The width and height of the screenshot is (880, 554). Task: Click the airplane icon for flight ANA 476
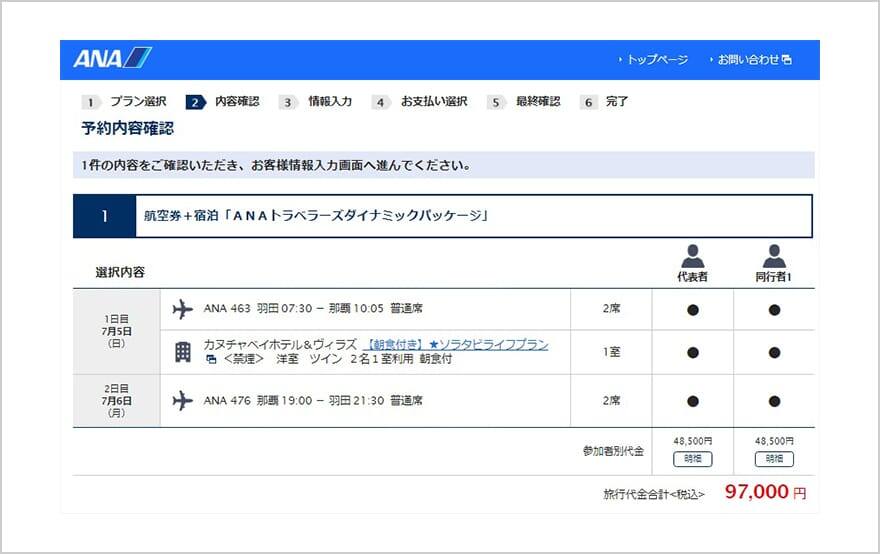click(182, 401)
